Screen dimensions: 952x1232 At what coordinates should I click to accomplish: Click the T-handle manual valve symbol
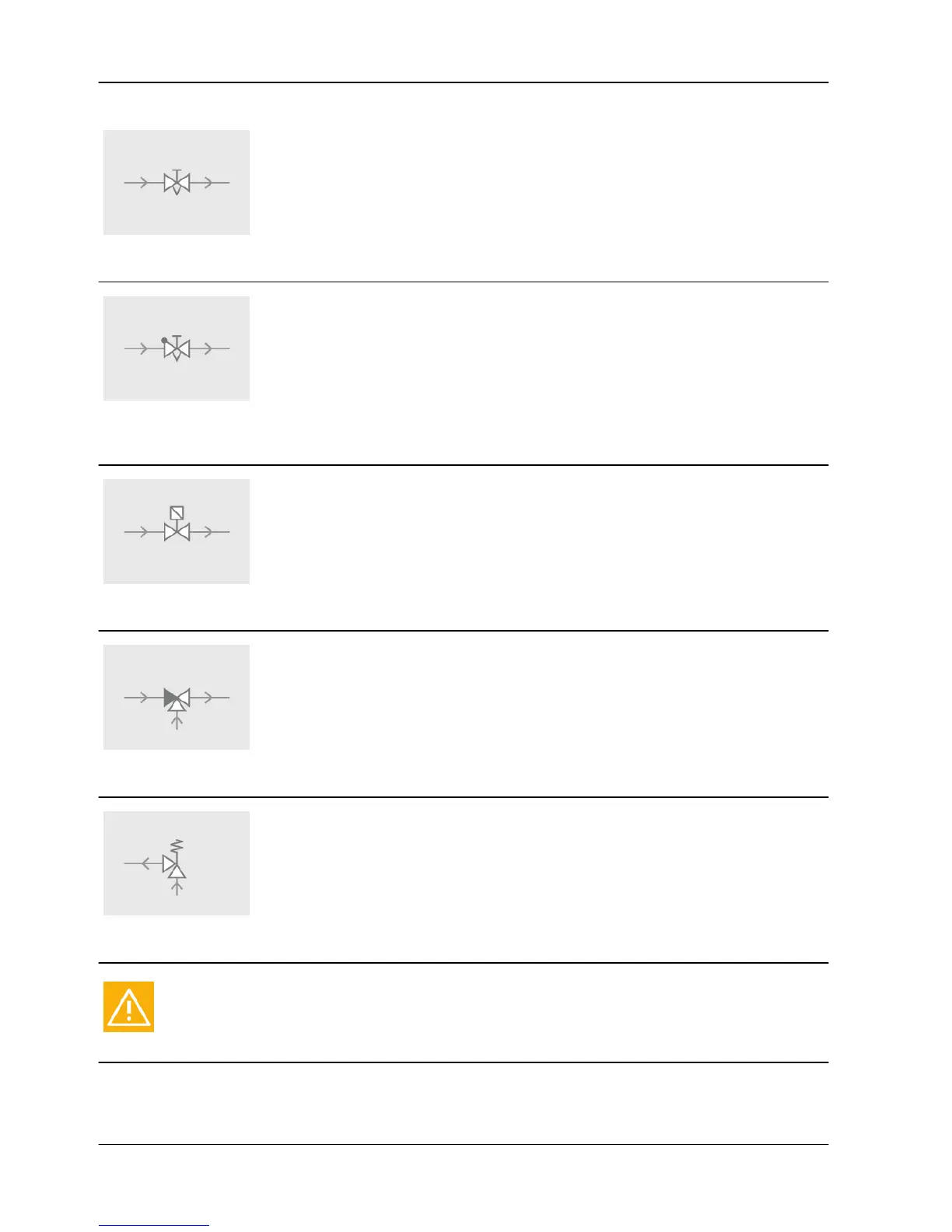coord(177,183)
